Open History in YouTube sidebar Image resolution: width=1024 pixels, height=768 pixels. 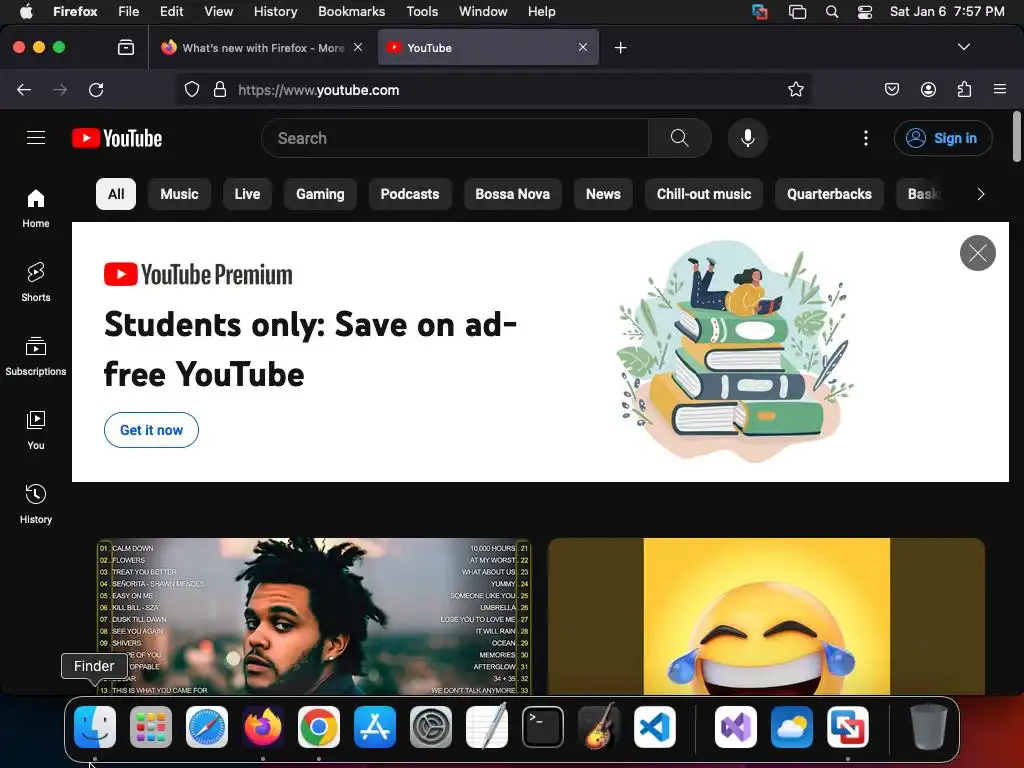(36, 504)
